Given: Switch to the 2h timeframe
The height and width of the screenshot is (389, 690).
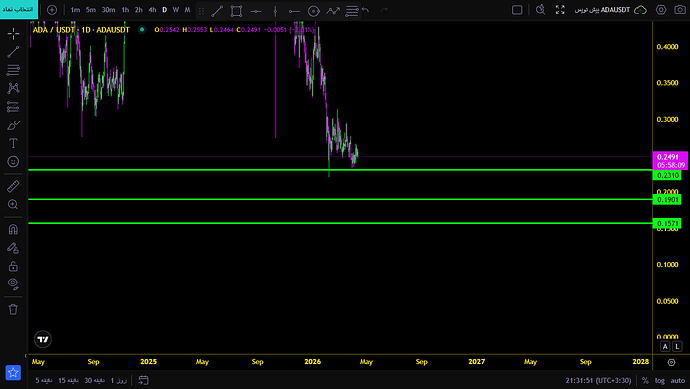Looking at the screenshot, I should click(x=139, y=10).
